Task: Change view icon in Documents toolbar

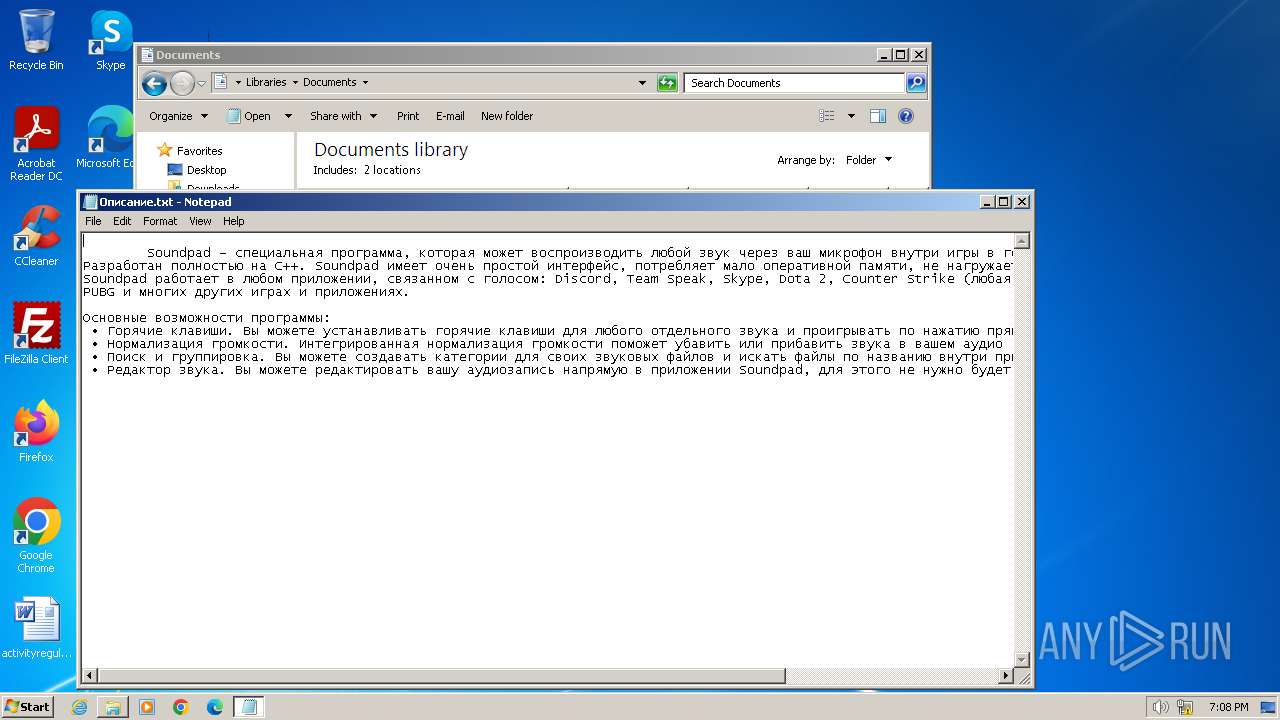Action: [827, 116]
